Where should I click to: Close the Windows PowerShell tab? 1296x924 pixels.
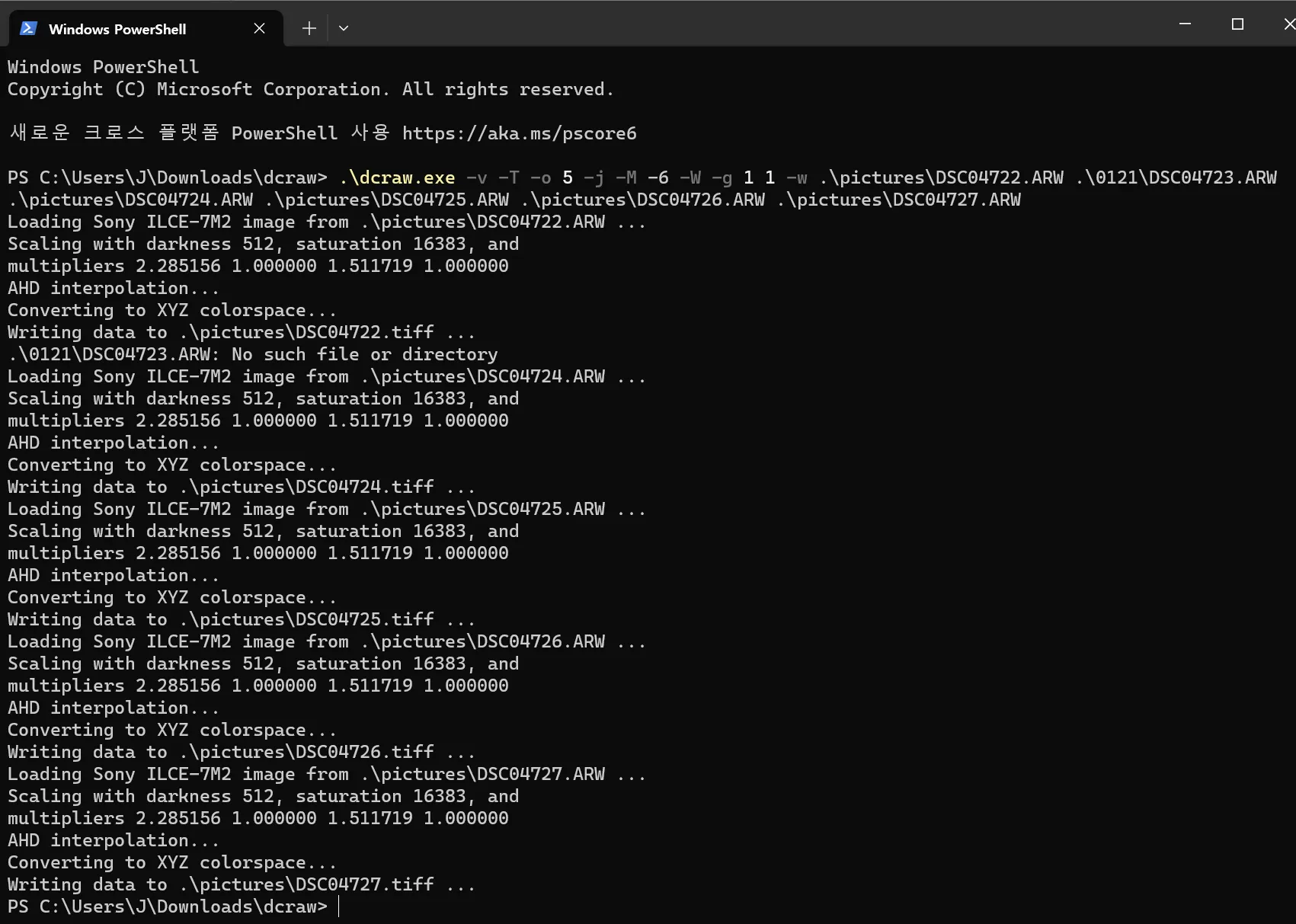coord(259,29)
